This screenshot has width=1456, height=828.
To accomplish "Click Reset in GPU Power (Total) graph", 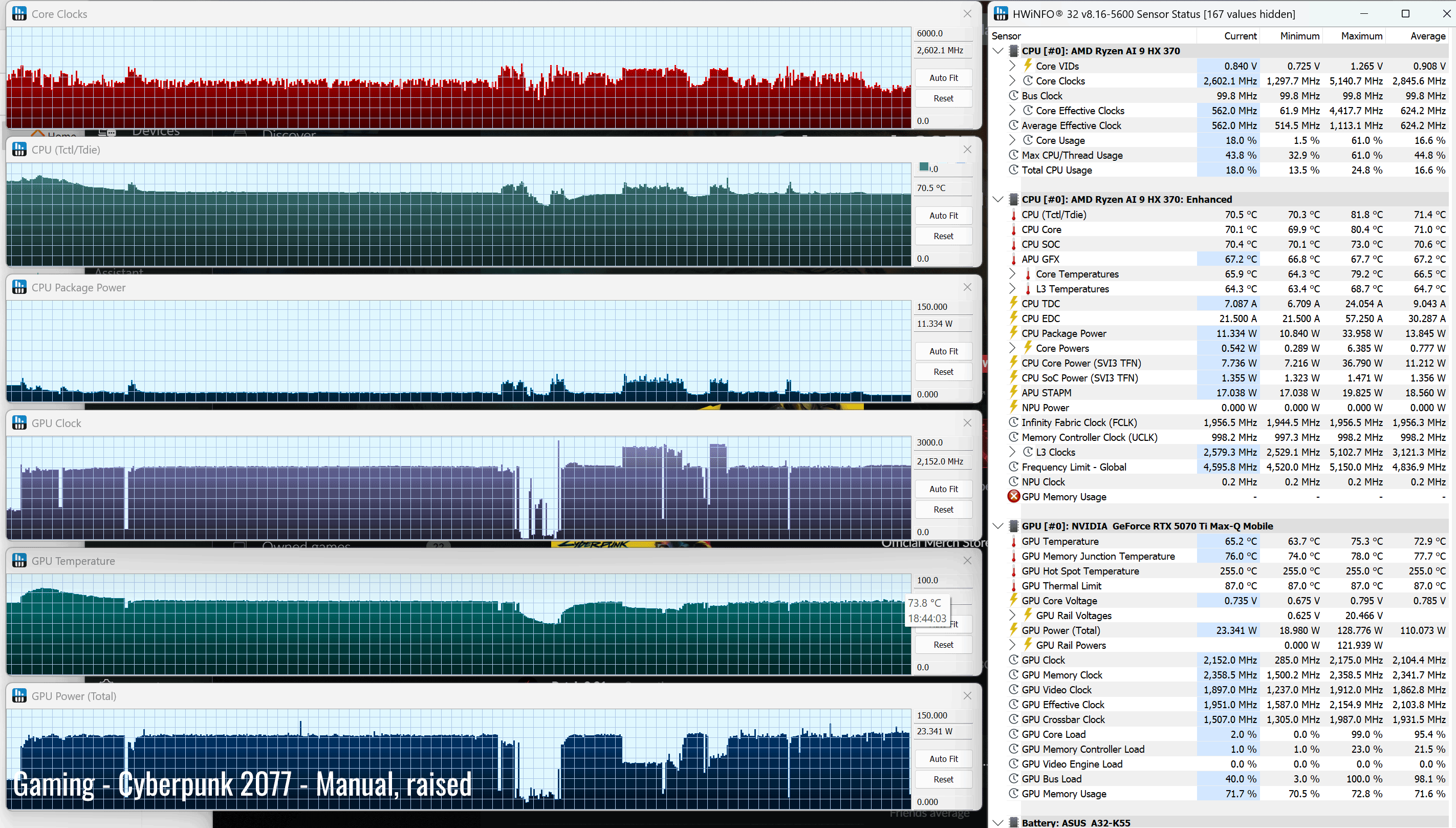I will tap(943, 780).
